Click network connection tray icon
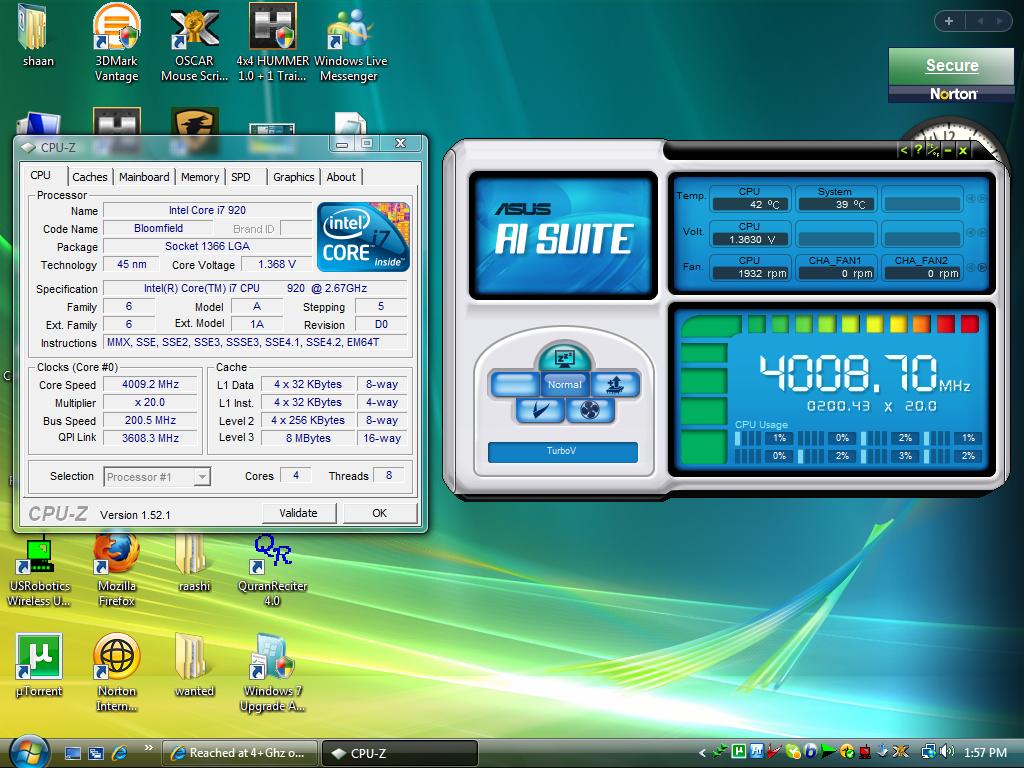Viewport: 1024px width, 768px height. click(928, 752)
